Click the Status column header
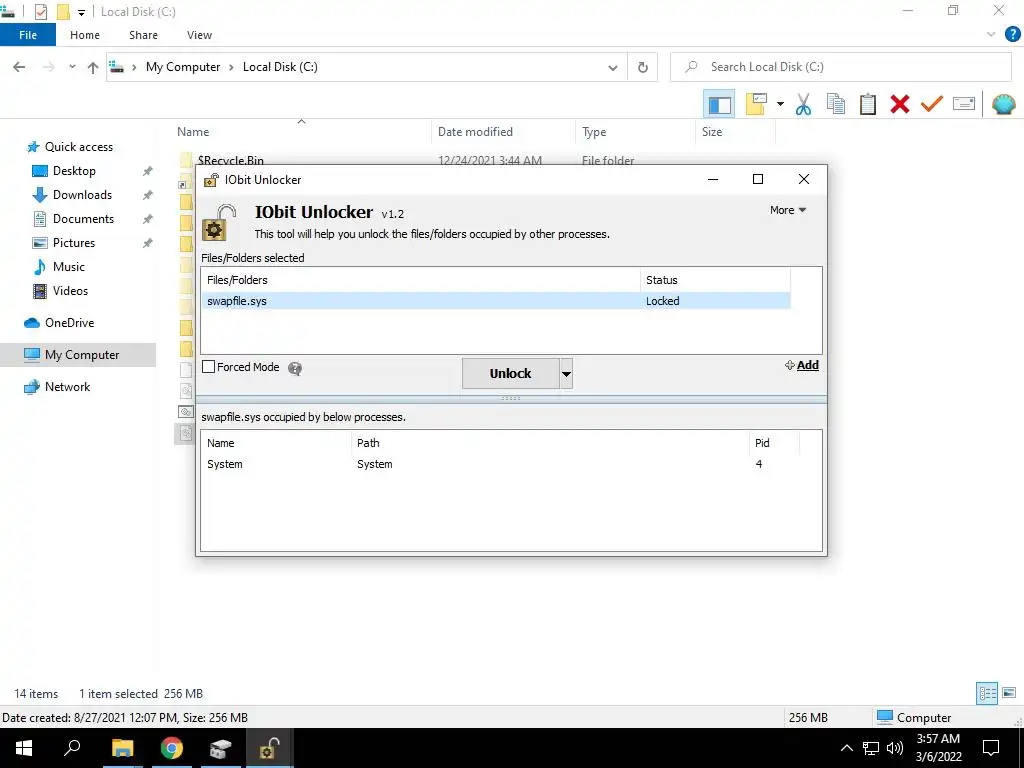 click(715, 280)
